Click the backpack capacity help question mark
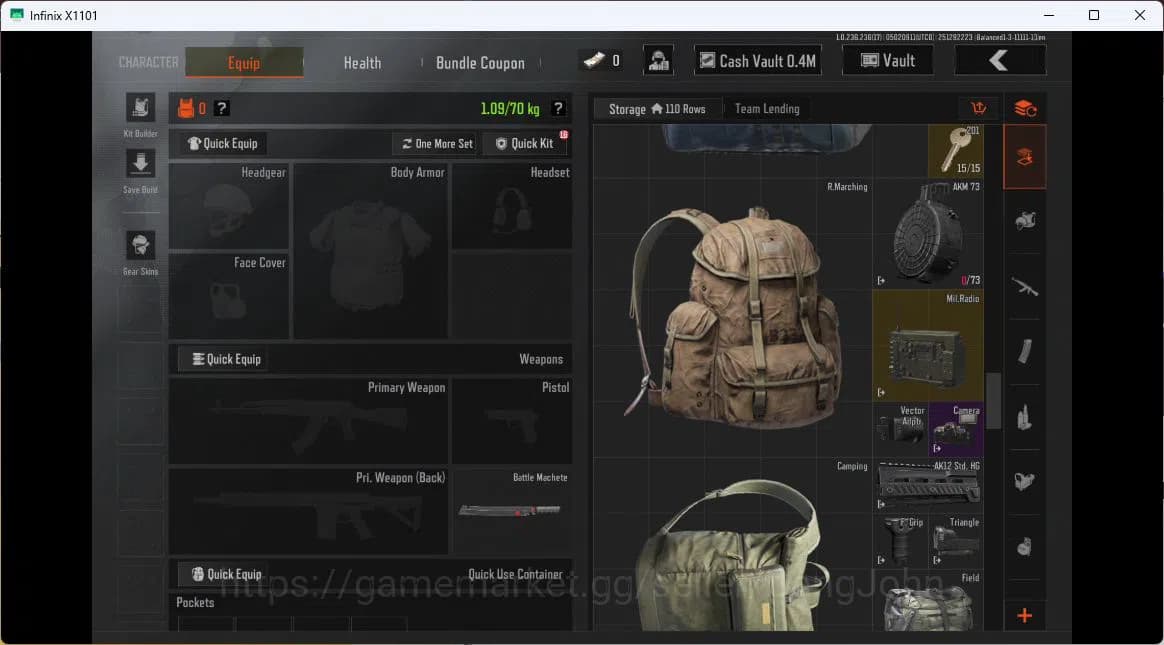 pos(221,108)
